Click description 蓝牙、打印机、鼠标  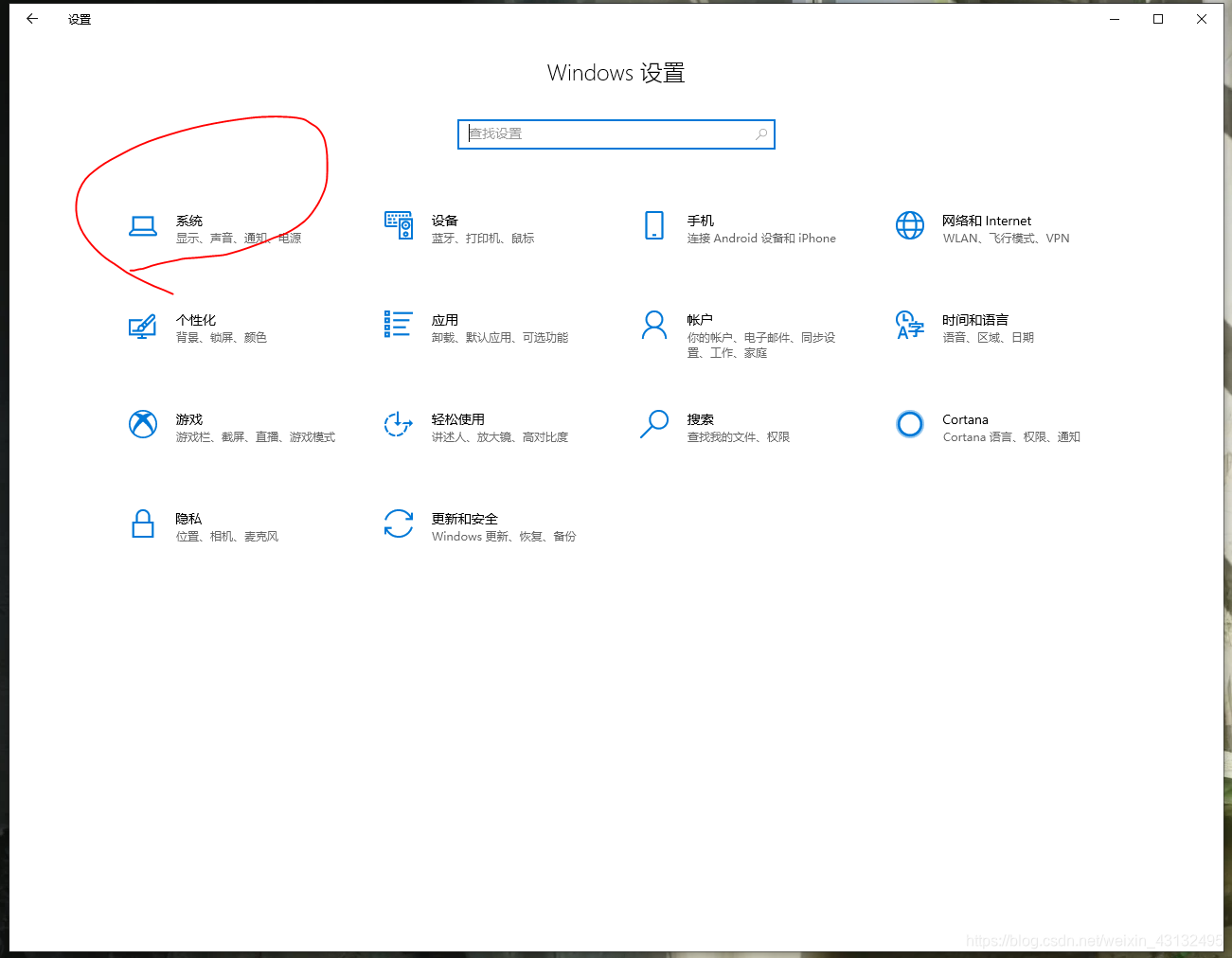pos(483,239)
